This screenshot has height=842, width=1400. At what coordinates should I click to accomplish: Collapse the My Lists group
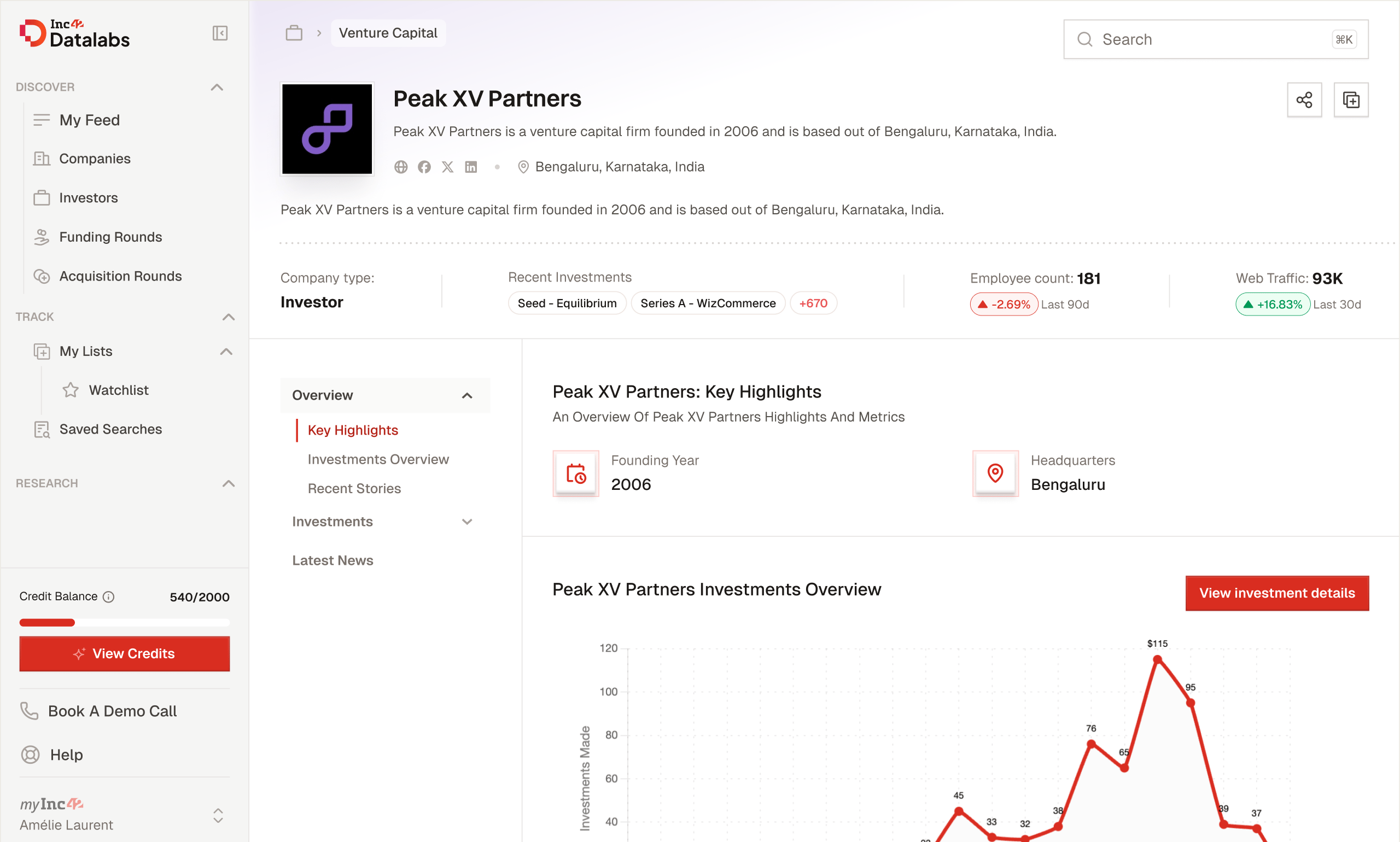pyautogui.click(x=226, y=351)
